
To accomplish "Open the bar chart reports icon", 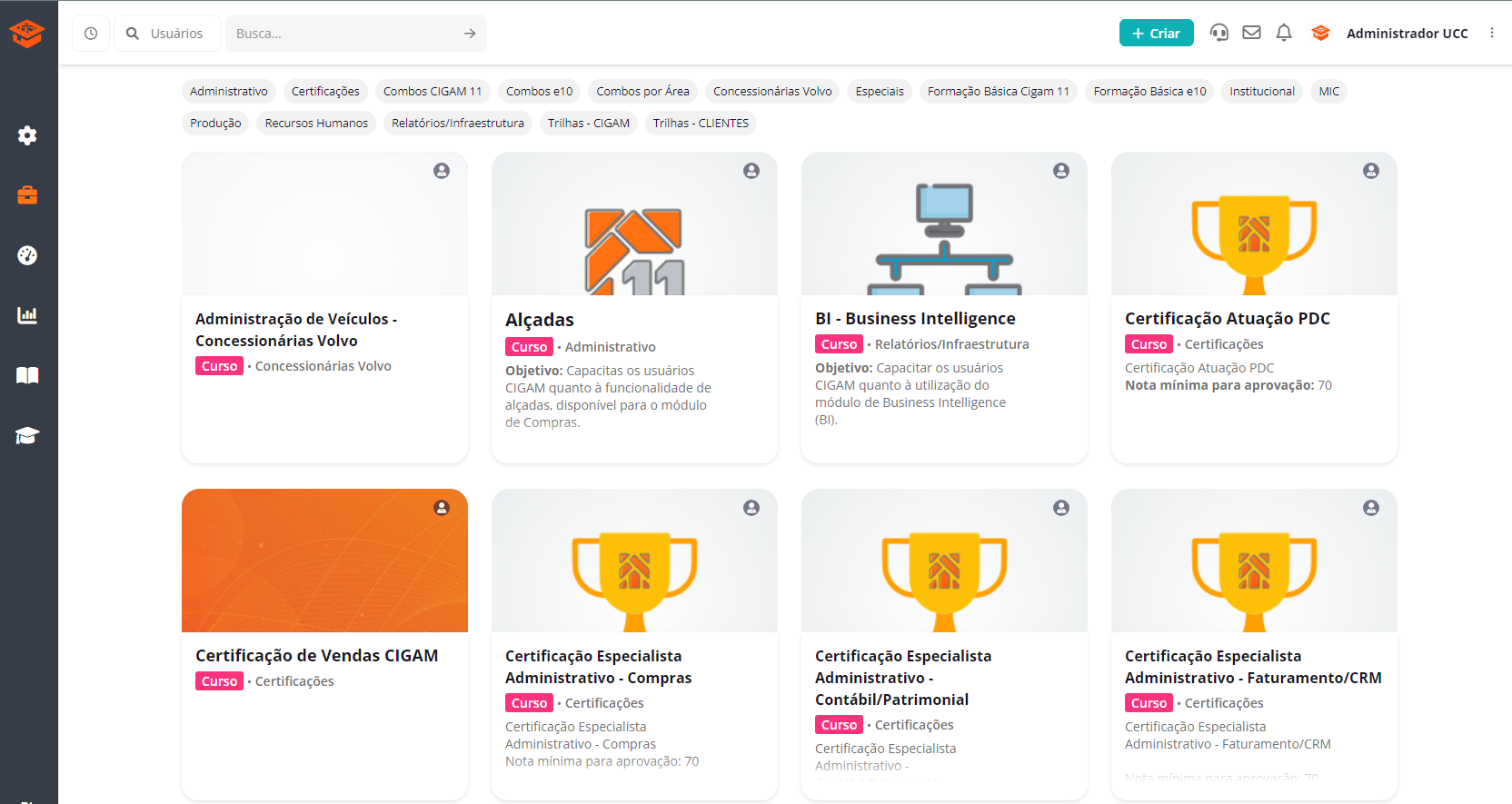I will (x=27, y=315).
